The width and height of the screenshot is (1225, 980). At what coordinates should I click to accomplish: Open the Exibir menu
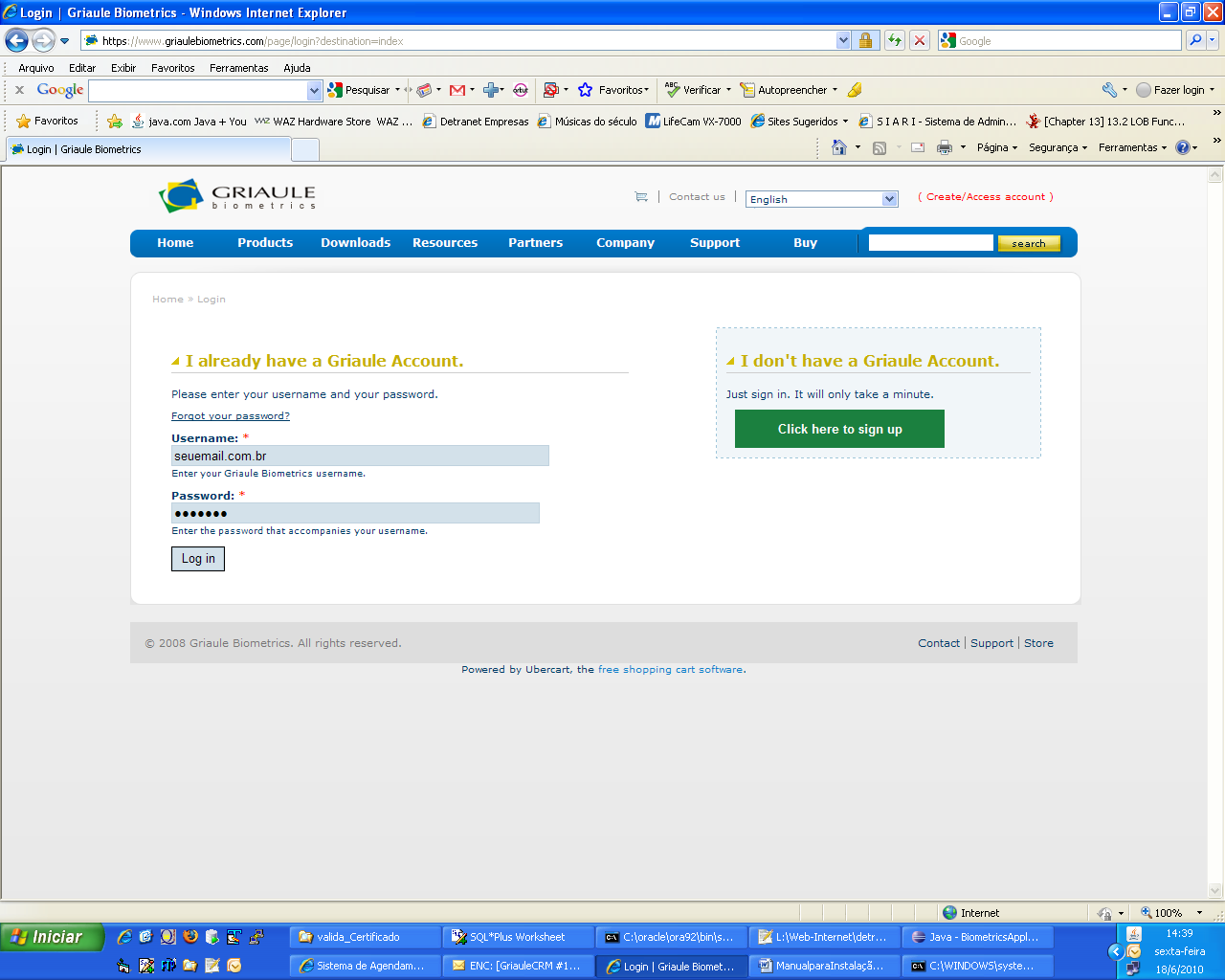click(x=123, y=68)
